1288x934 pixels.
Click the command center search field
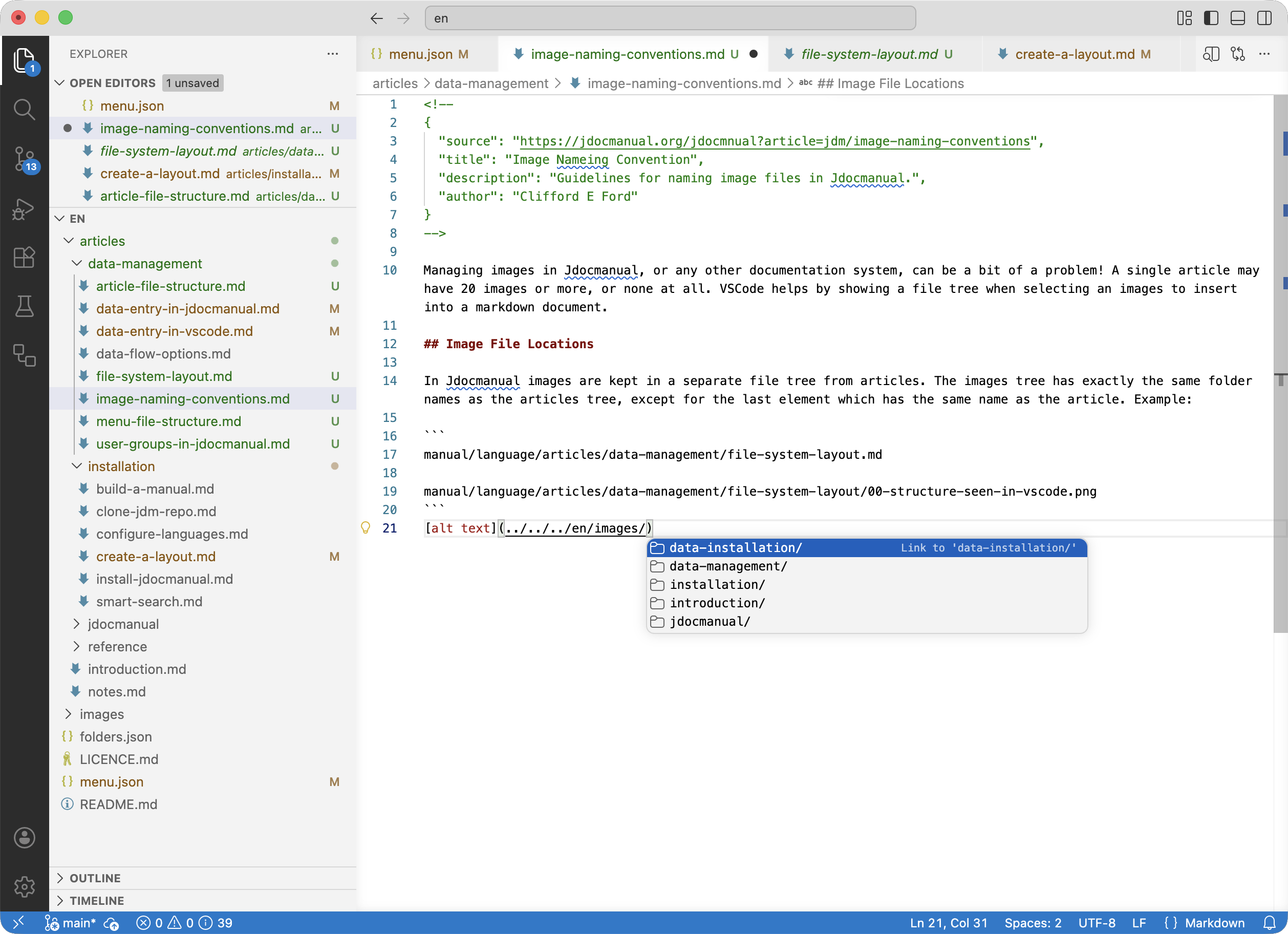(x=670, y=18)
